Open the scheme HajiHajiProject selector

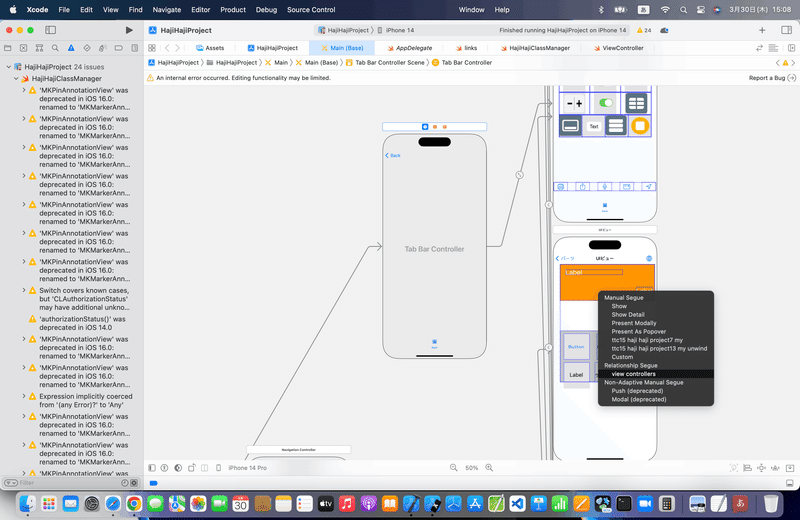[345, 30]
